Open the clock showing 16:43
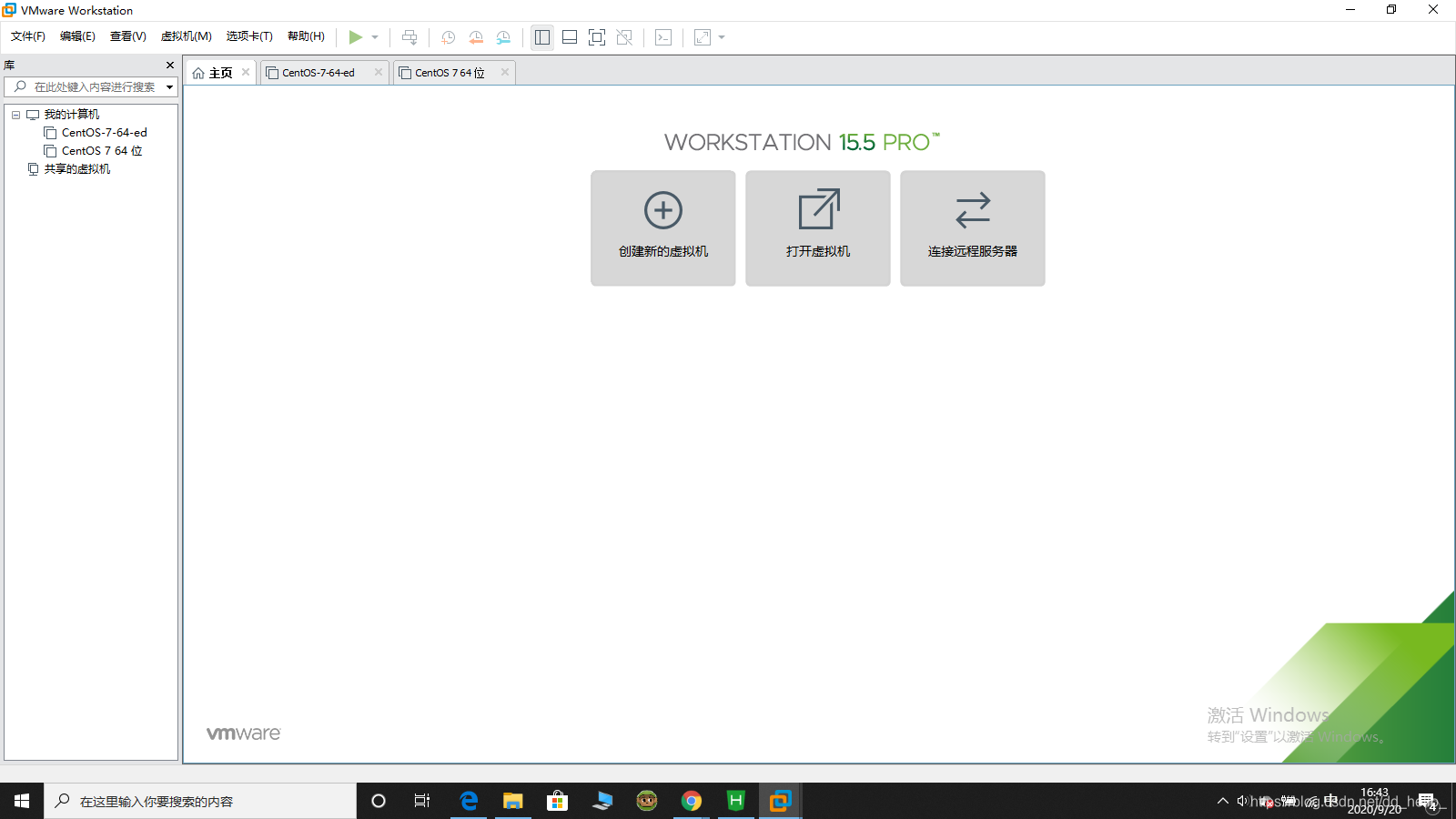1456x819 pixels. pos(1374,801)
